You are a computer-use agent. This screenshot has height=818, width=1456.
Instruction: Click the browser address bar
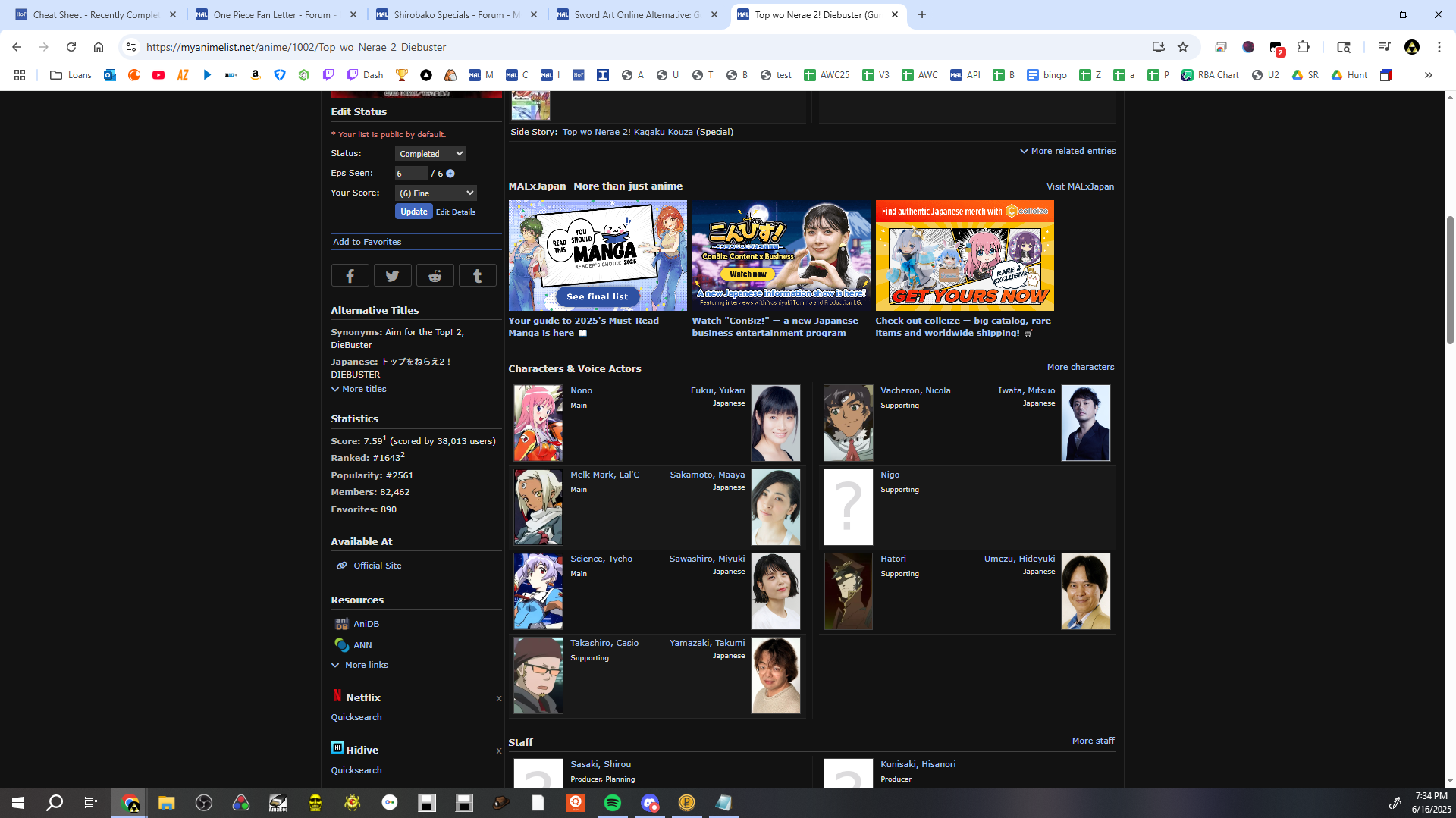[x=645, y=47]
